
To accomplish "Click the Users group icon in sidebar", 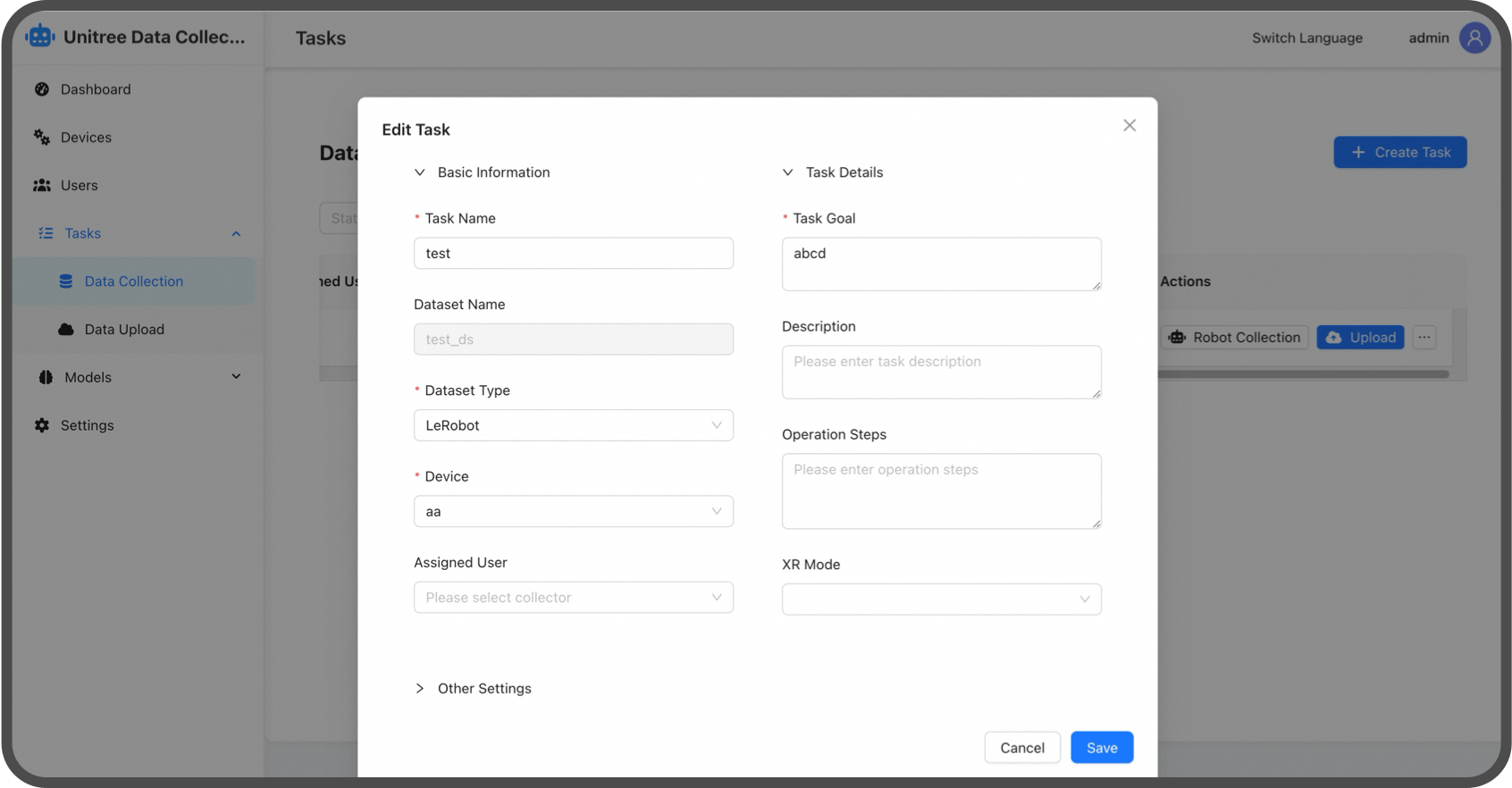I will [42, 186].
